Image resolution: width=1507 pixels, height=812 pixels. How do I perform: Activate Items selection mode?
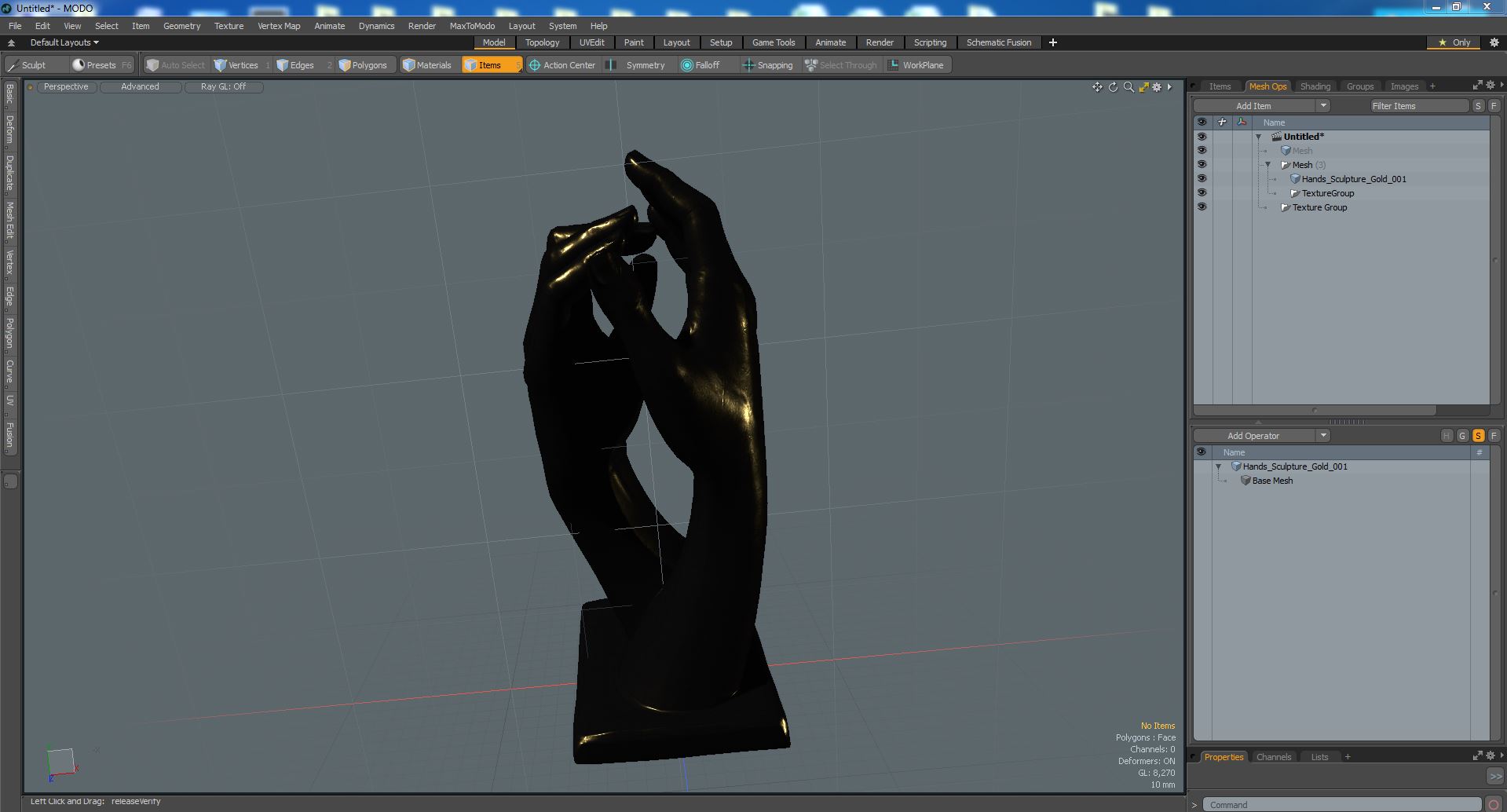[492, 65]
